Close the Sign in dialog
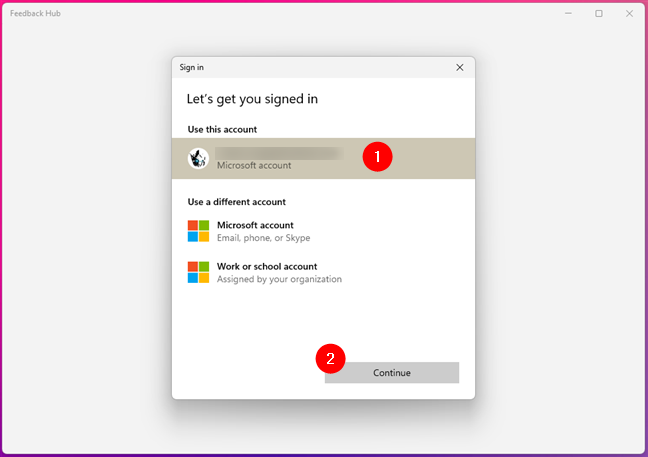 [x=460, y=67]
